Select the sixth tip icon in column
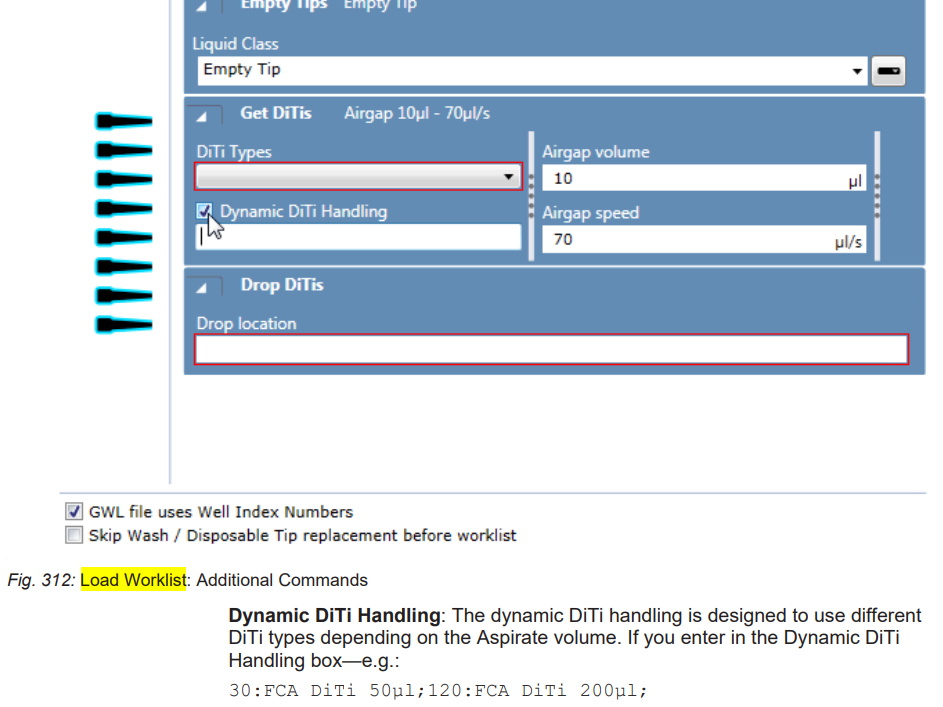This screenshot has height=707, width=943. pyautogui.click(x=124, y=266)
